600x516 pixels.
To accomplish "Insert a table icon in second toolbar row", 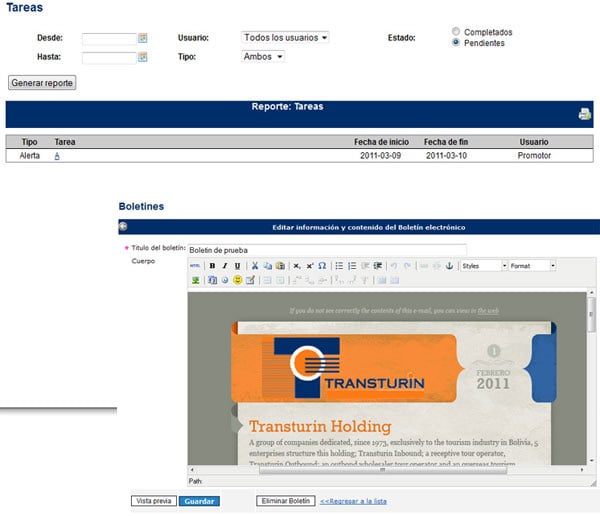I will tap(267, 280).
